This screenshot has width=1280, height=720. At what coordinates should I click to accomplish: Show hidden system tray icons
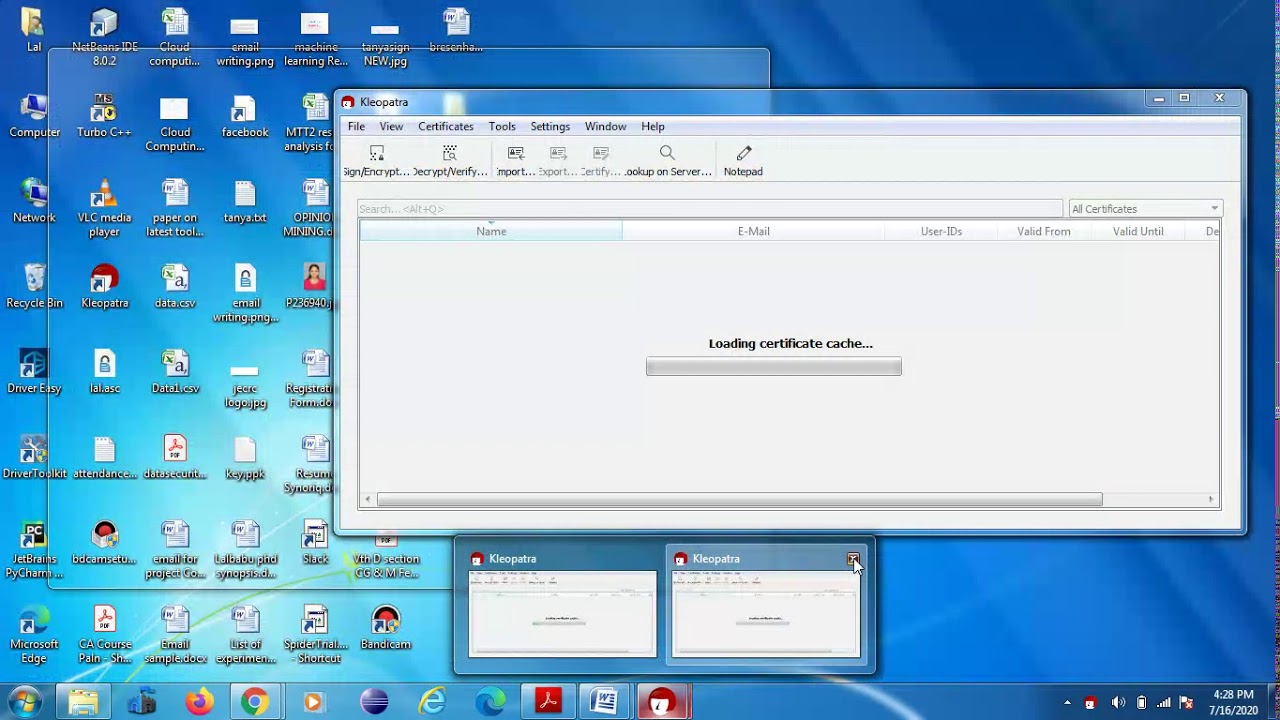click(1066, 702)
